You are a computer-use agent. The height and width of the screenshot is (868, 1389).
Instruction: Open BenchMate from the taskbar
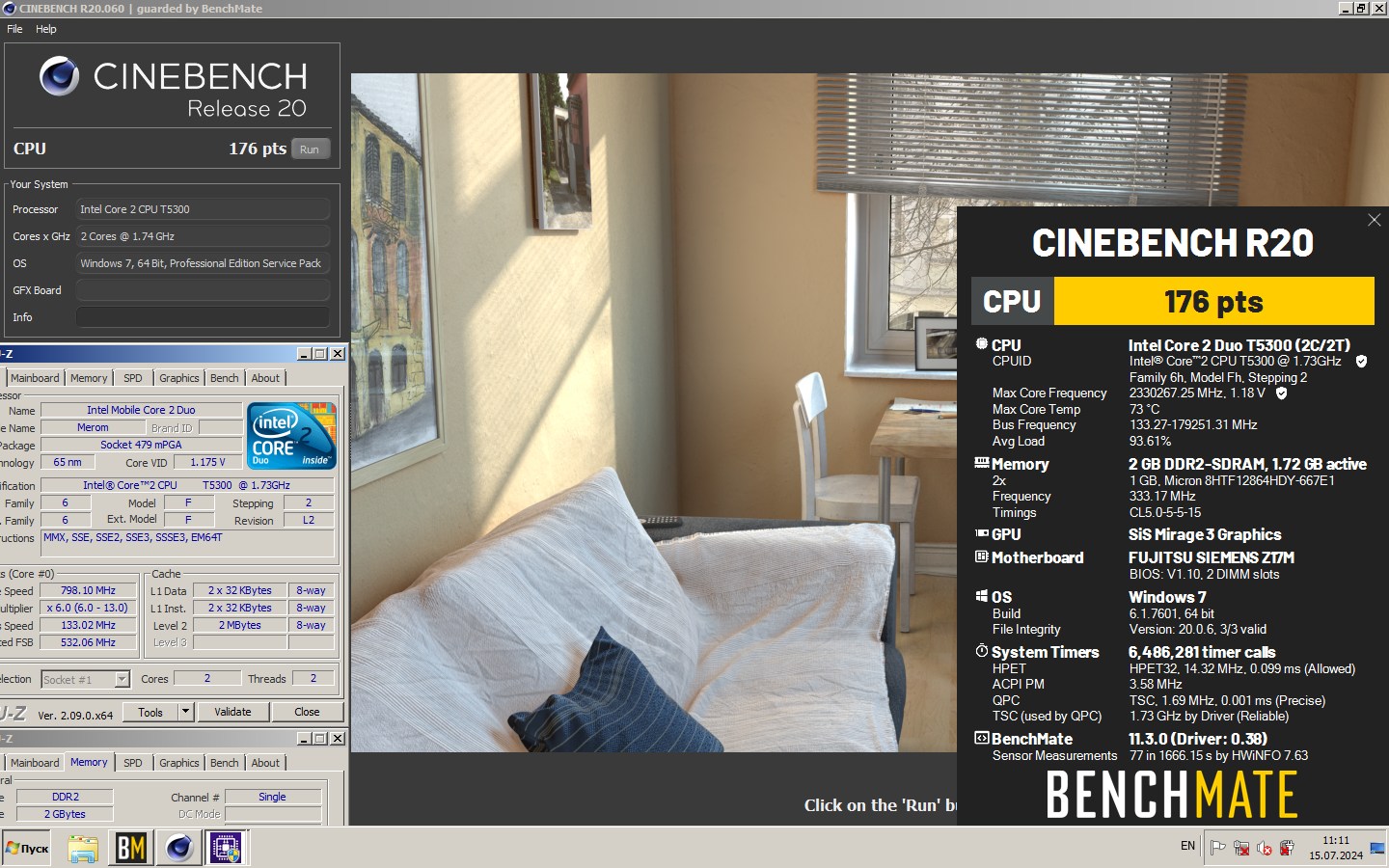[131, 849]
